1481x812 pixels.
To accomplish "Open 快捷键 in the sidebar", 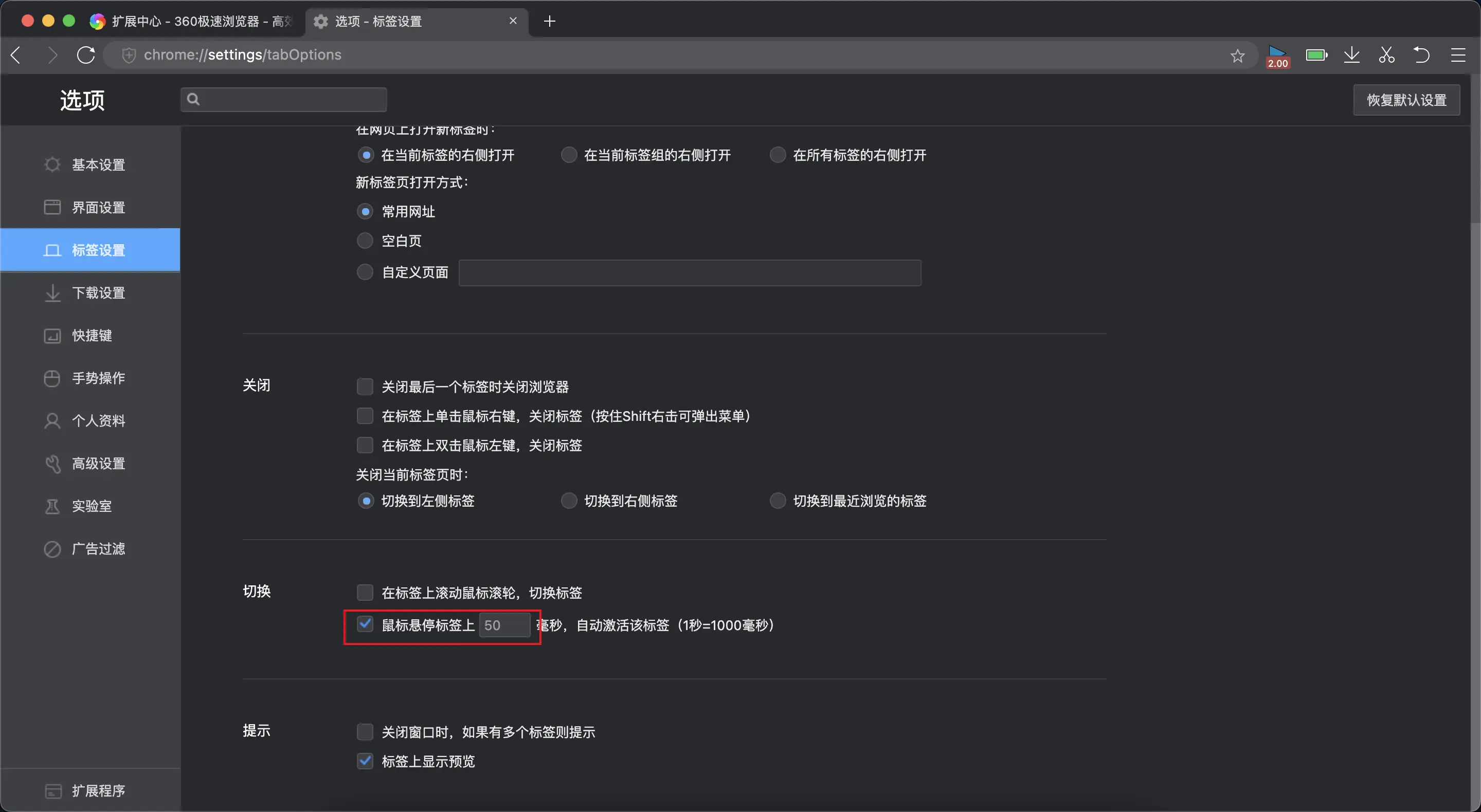I will (91, 336).
